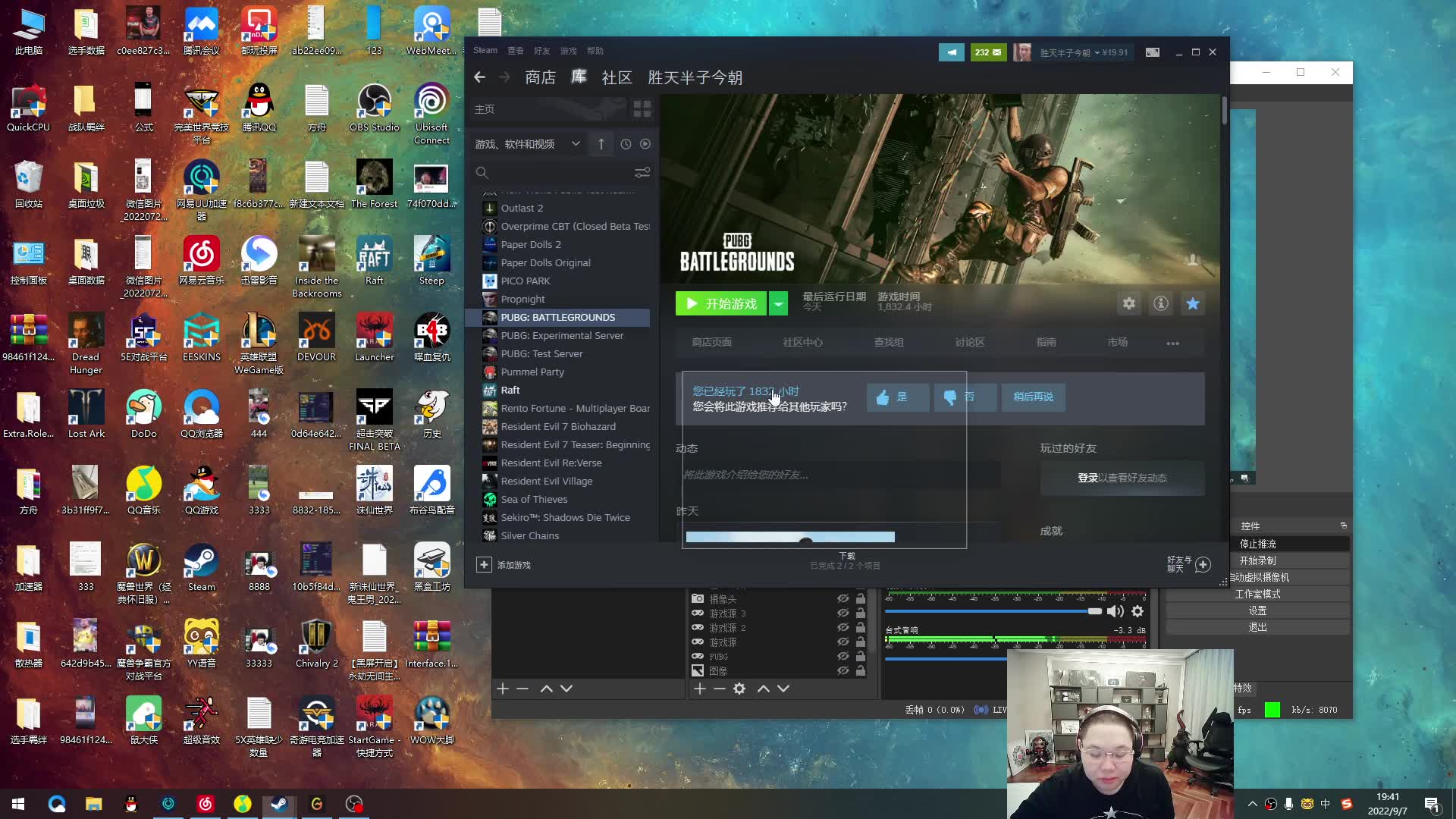Switch library to grid collections view
Screen dimensions: 1456x819
point(642,109)
